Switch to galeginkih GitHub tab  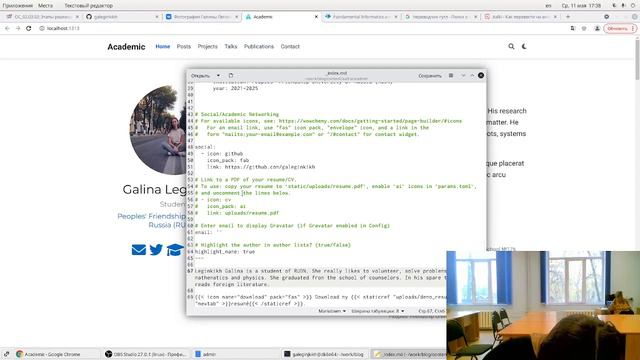122,17
